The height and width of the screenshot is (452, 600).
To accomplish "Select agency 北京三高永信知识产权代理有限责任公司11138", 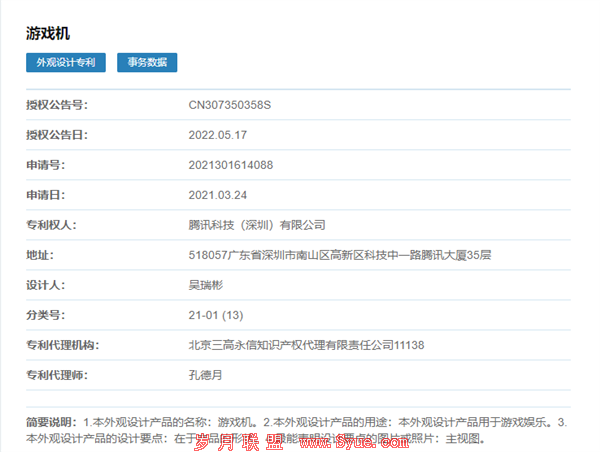I will [307, 345].
